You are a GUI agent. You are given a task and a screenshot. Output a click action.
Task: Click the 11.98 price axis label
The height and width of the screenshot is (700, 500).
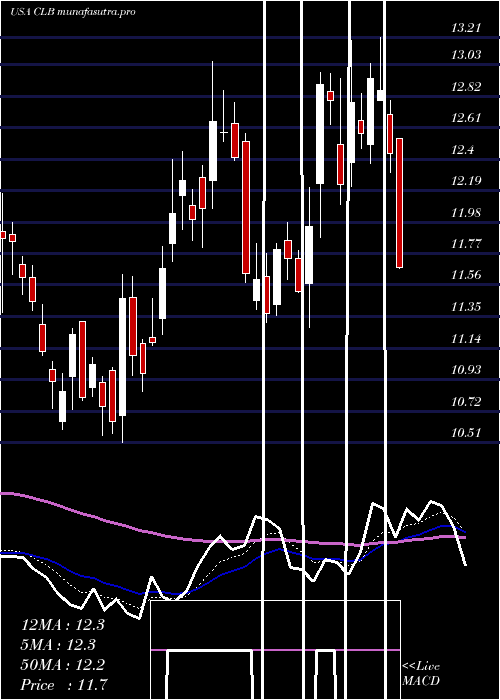pos(466,212)
